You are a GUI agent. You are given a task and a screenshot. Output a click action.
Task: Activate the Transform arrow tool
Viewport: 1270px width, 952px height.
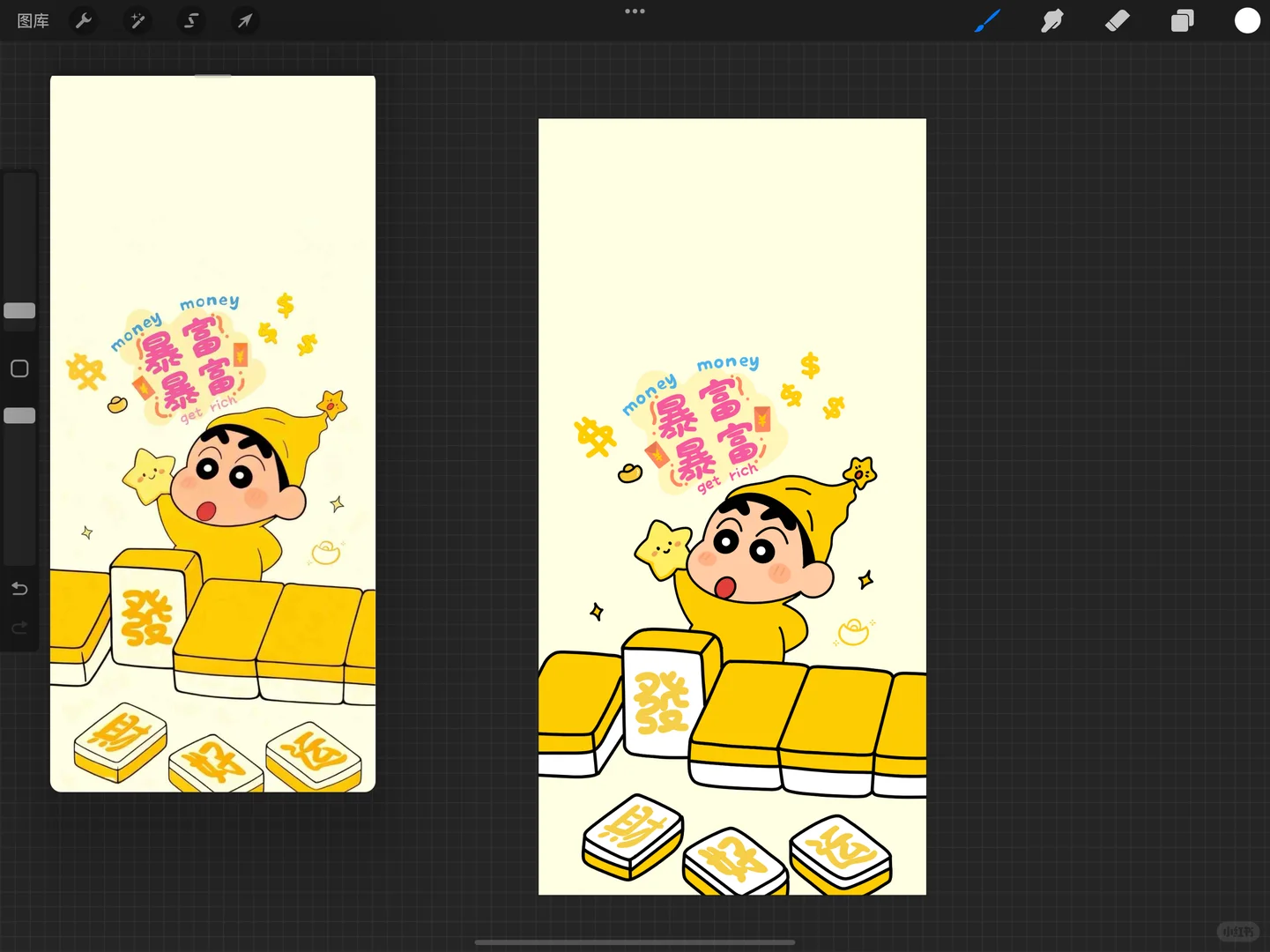245,20
